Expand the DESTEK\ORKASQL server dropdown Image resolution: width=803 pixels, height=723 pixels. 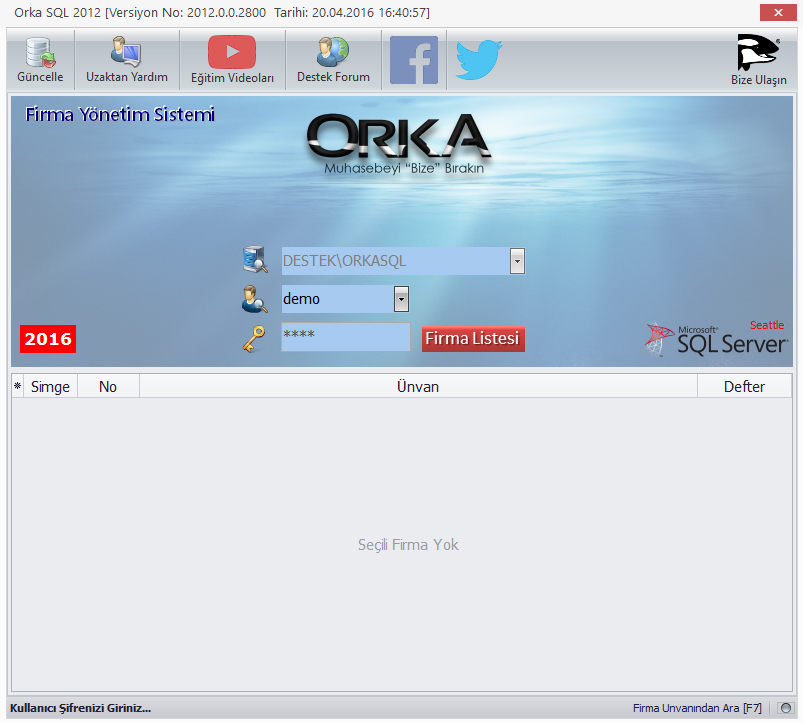[x=517, y=261]
